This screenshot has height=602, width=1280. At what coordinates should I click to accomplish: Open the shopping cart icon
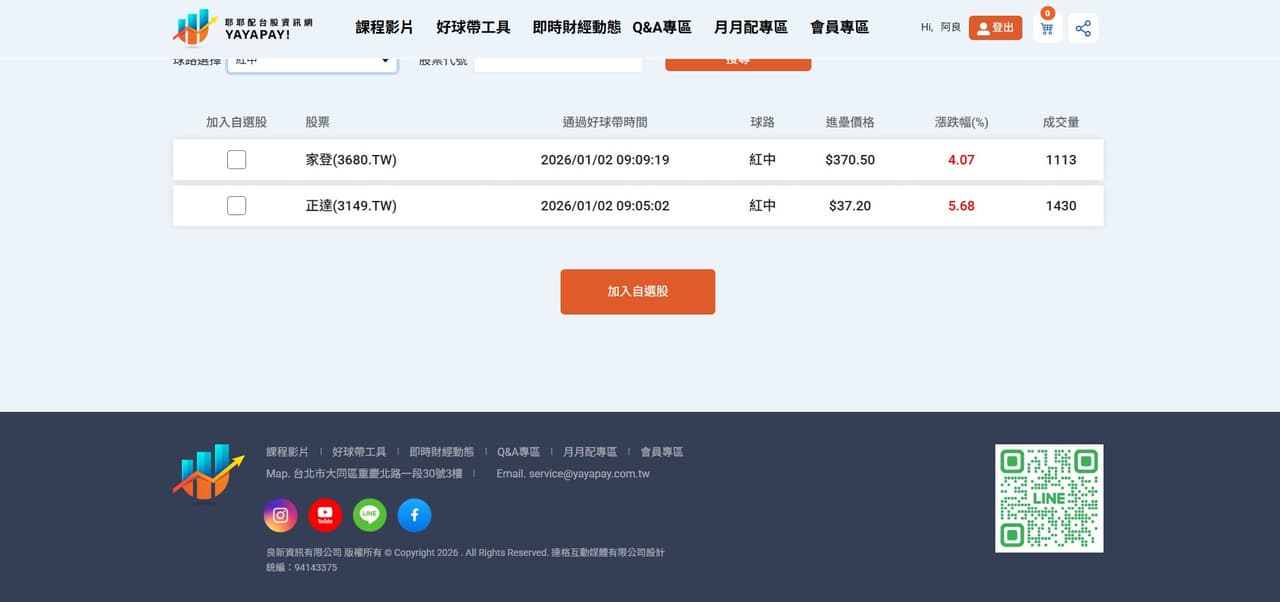(1047, 28)
